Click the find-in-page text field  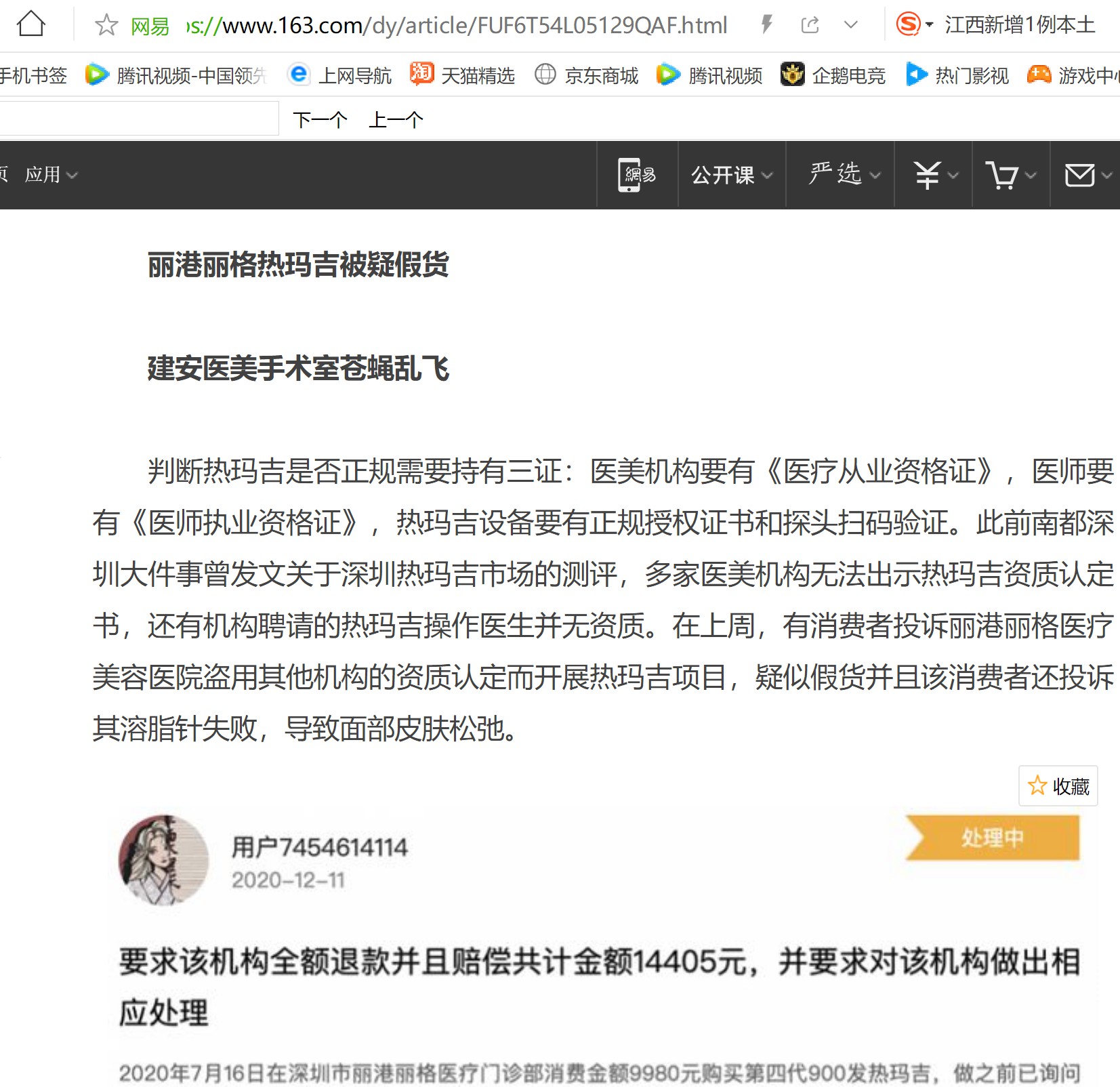click(139, 119)
